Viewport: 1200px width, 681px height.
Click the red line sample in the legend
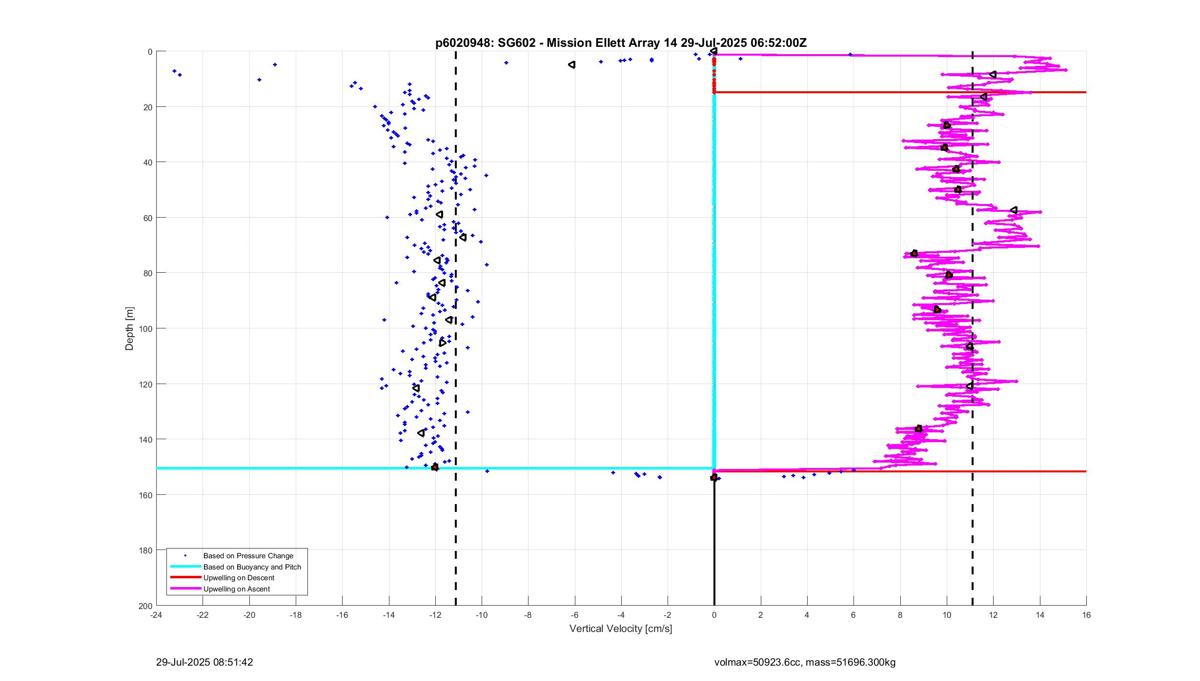(x=185, y=578)
